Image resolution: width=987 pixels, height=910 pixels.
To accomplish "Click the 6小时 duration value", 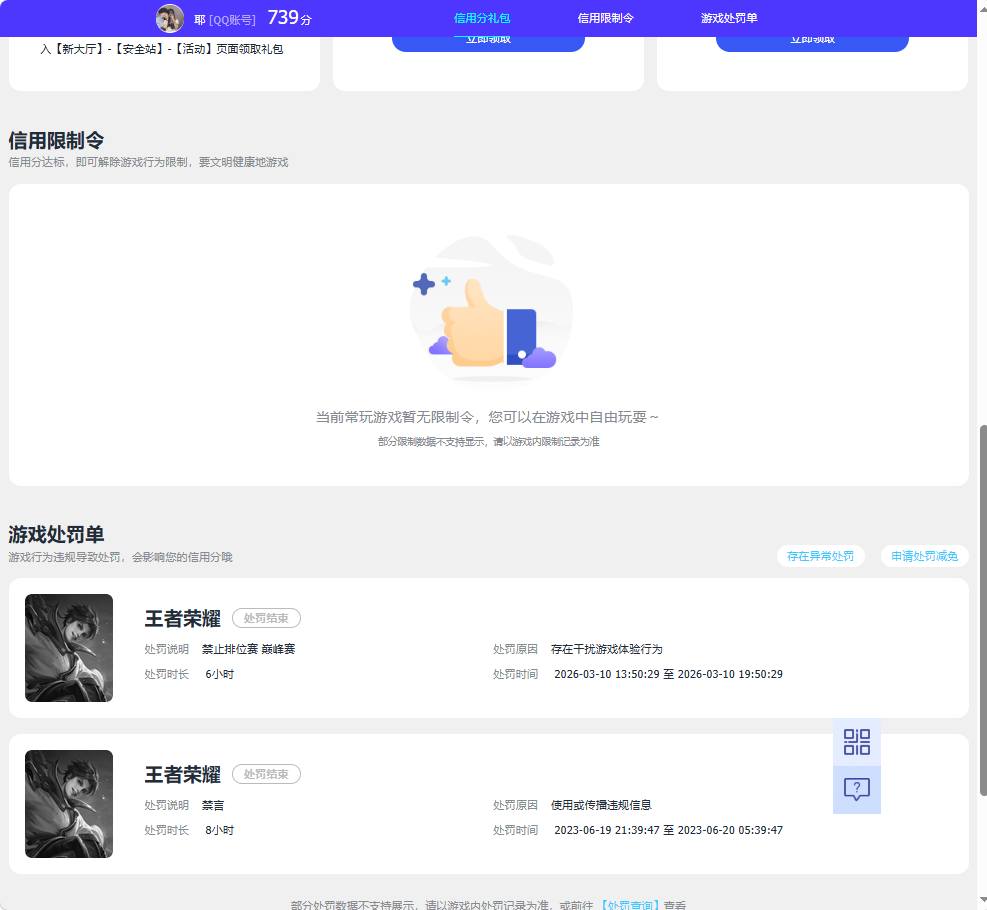I will coord(220,674).
